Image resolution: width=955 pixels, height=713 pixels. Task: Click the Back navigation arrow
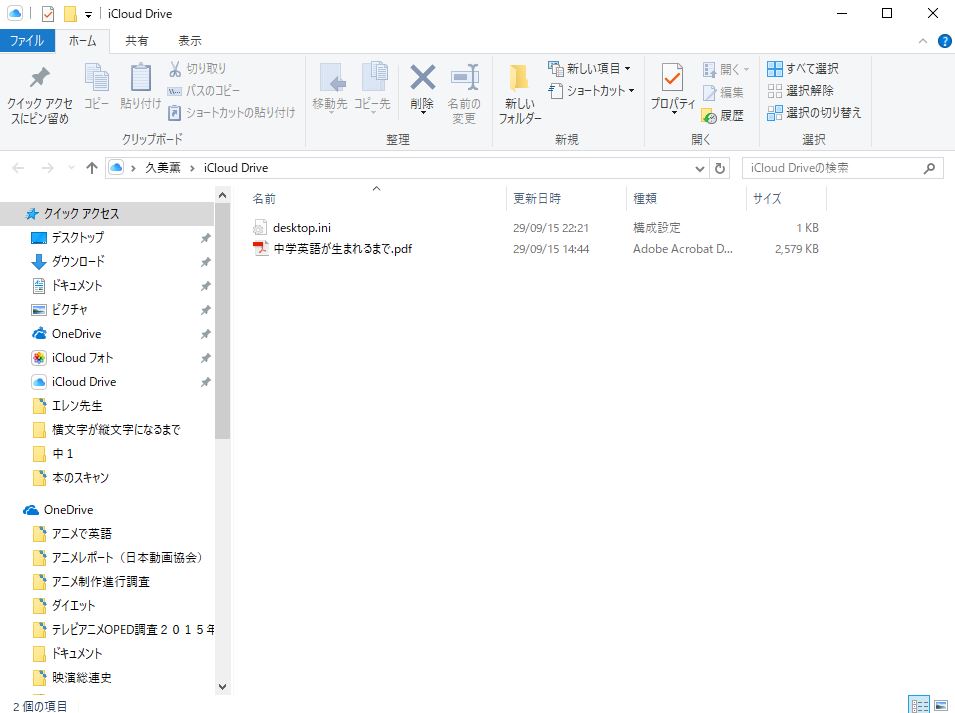point(18,168)
